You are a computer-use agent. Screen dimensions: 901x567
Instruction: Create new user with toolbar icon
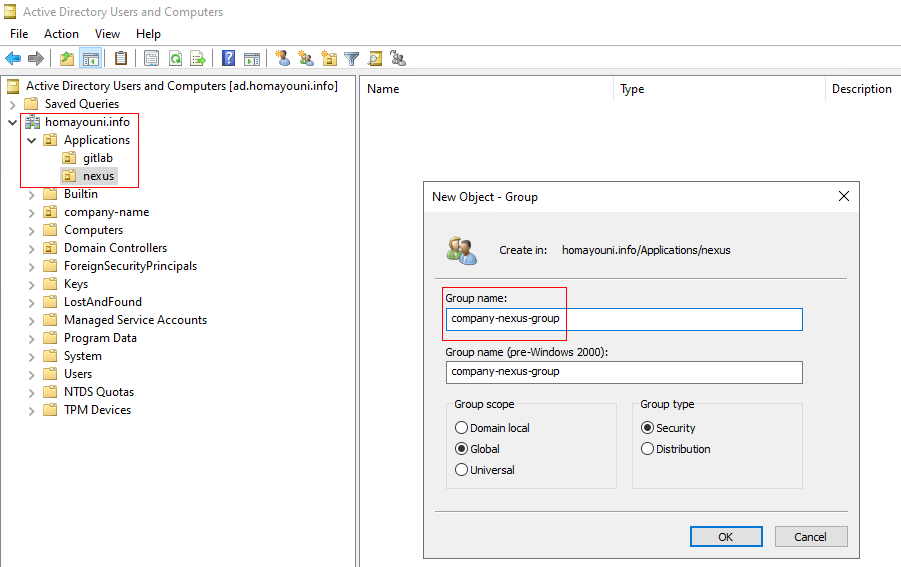282,58
